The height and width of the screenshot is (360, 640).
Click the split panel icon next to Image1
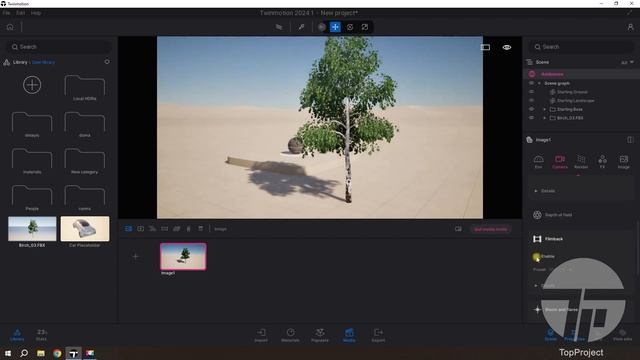point(630,140)
